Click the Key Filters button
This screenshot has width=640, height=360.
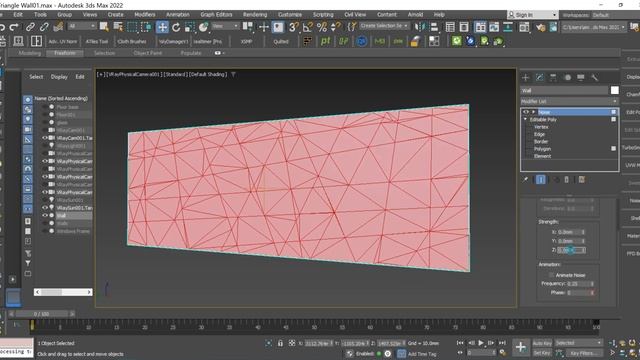pyautogui.click(x=584, y=353)
